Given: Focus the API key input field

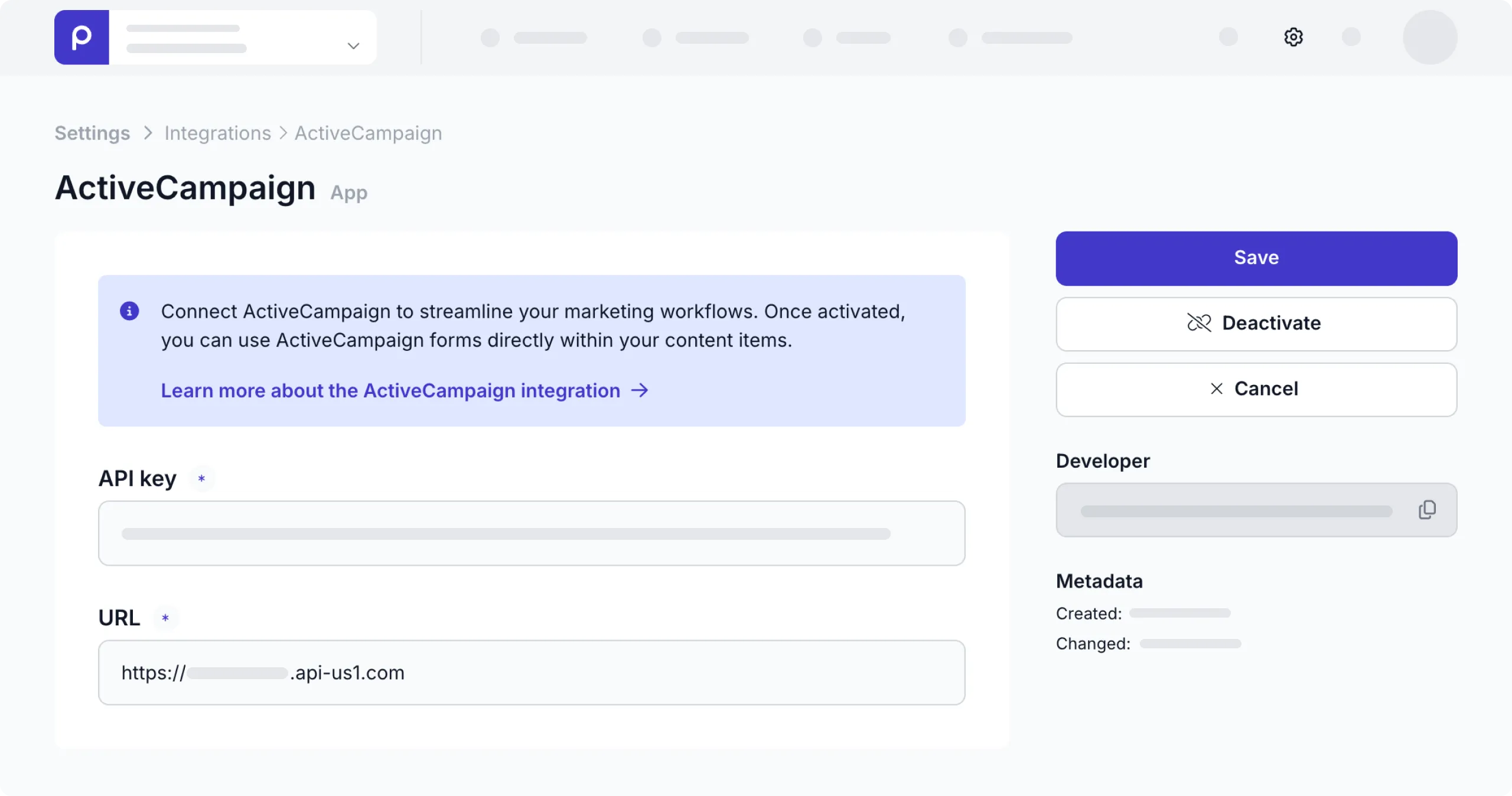Looking at the screenshot, I should coord(532,533).
